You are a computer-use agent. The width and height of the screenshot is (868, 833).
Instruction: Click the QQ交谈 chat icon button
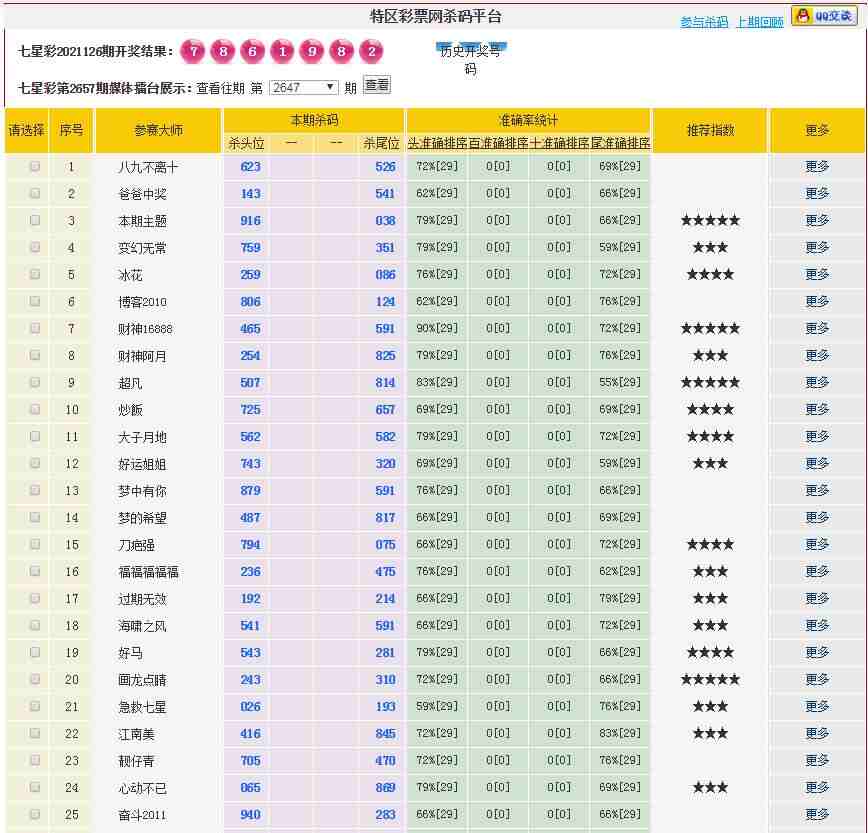coord(824,15)
